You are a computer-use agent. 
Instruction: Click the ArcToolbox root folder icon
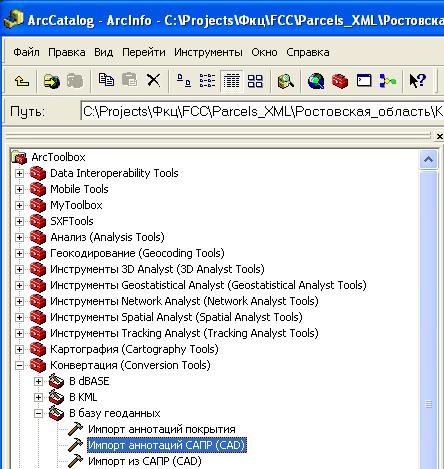[x=19, y=157]
